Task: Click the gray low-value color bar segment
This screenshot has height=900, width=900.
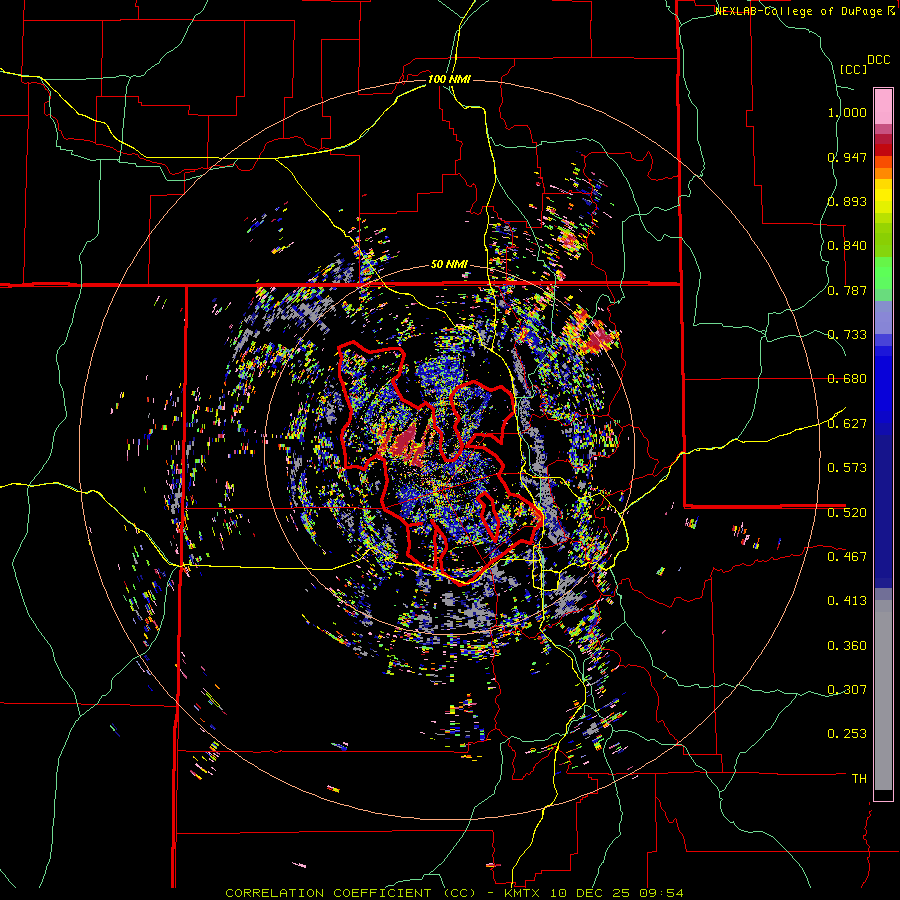Action: (883, 695)
